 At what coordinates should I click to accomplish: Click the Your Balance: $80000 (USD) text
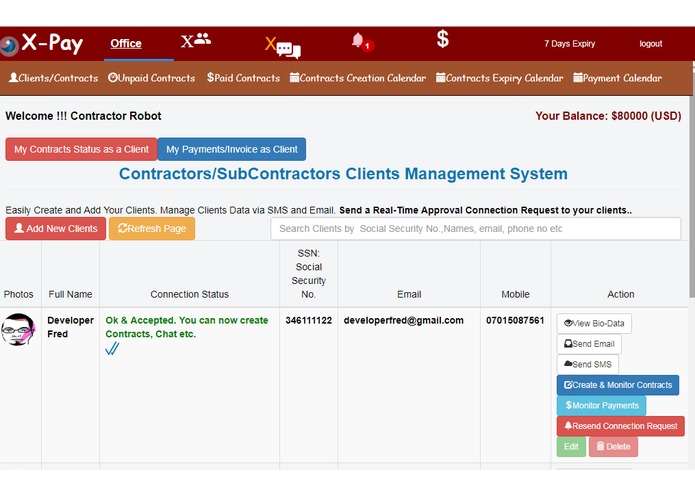coord(608,116)
